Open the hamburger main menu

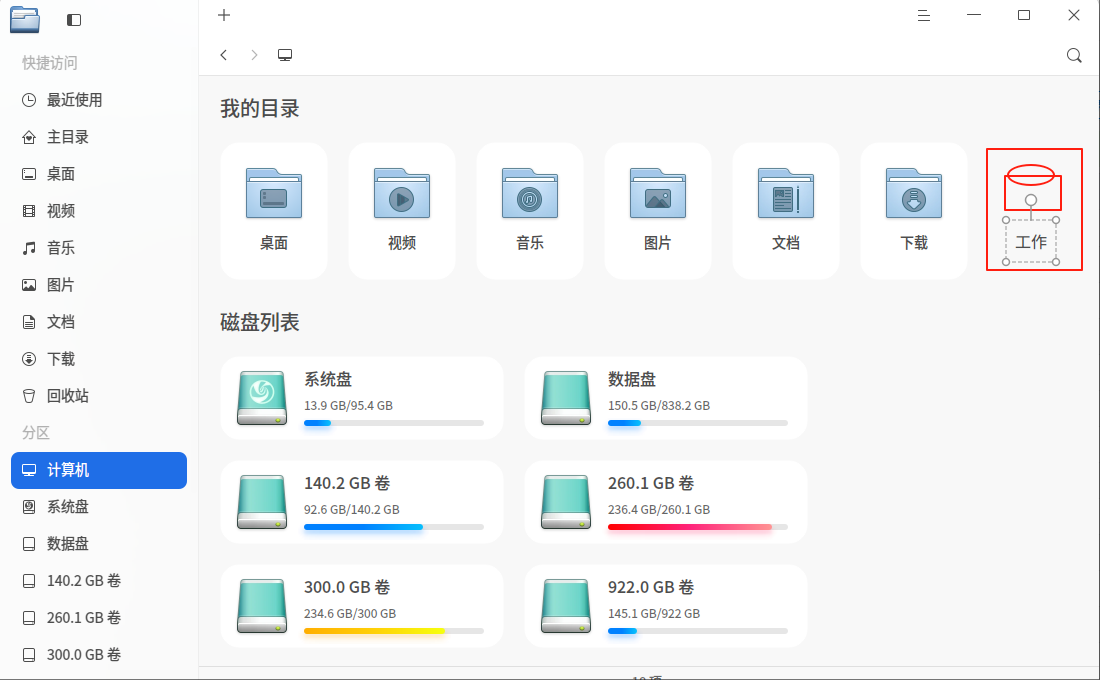tap(924, 15)
